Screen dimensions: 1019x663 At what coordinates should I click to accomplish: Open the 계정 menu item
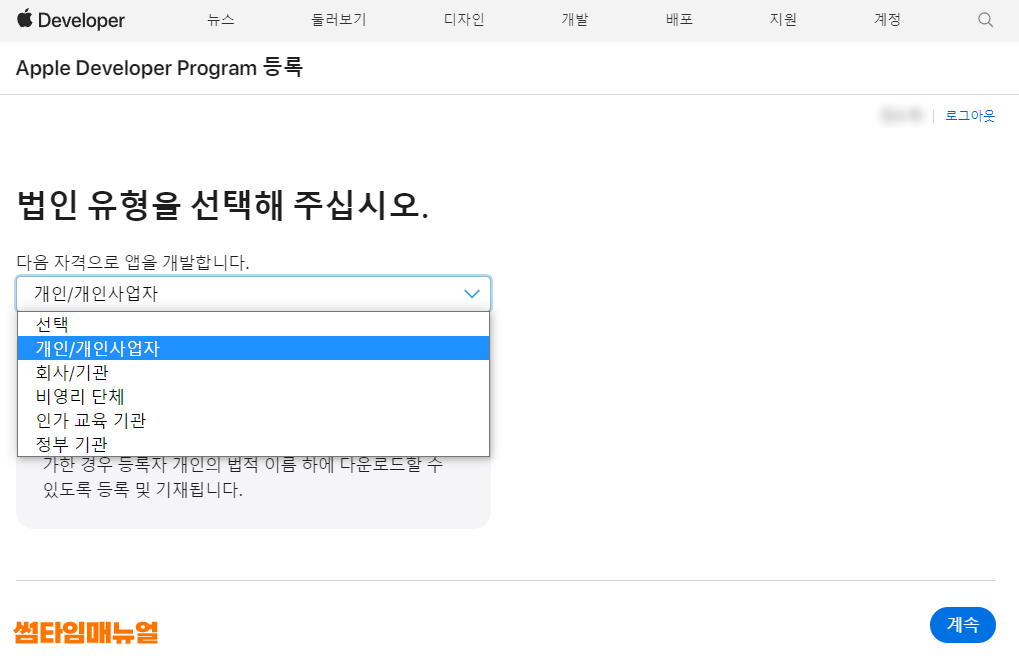[887, 20]
